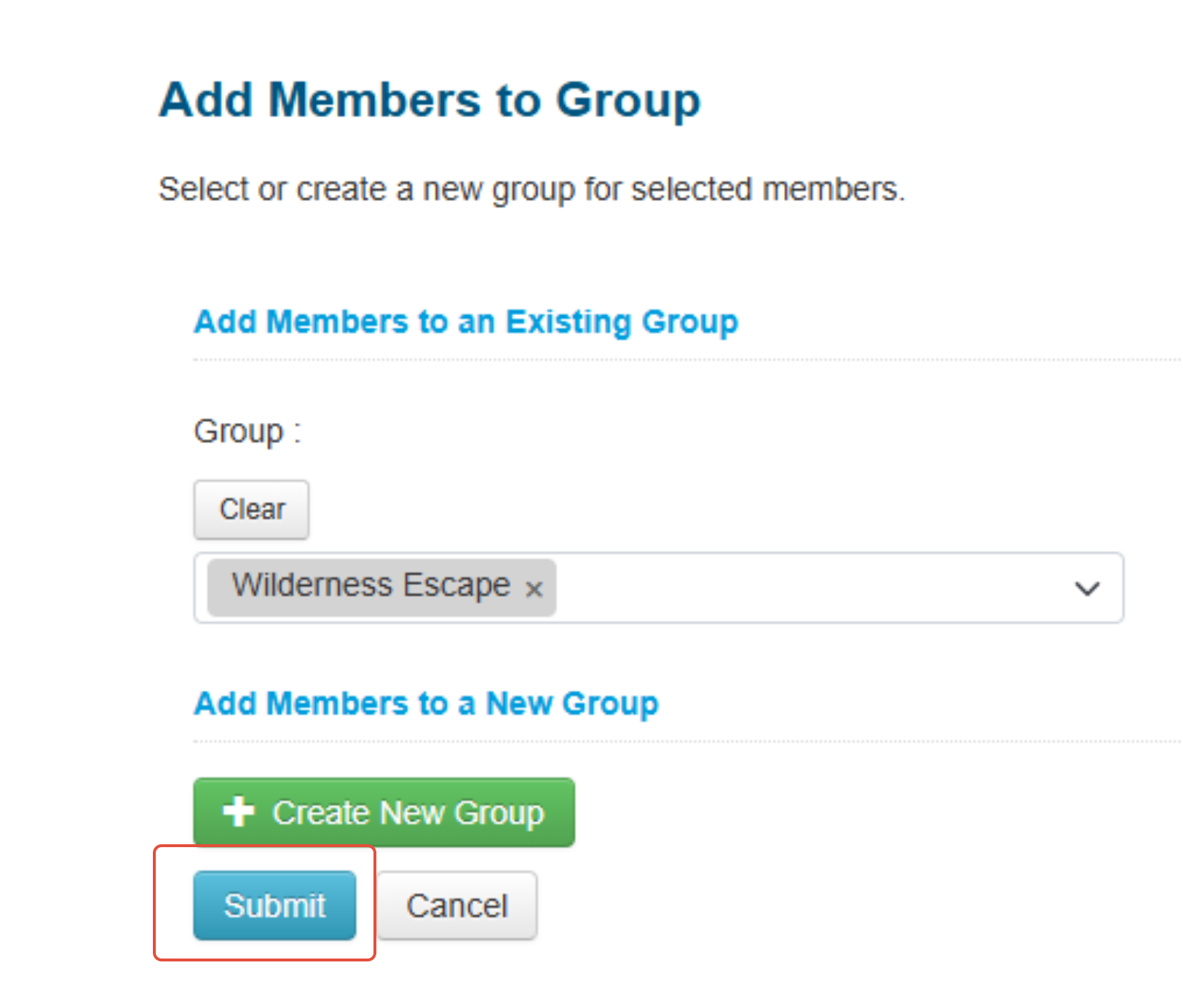Screen dimensions: 1183x1008
Task: Click the white plus icon on green button
Action: click(238, 811)
